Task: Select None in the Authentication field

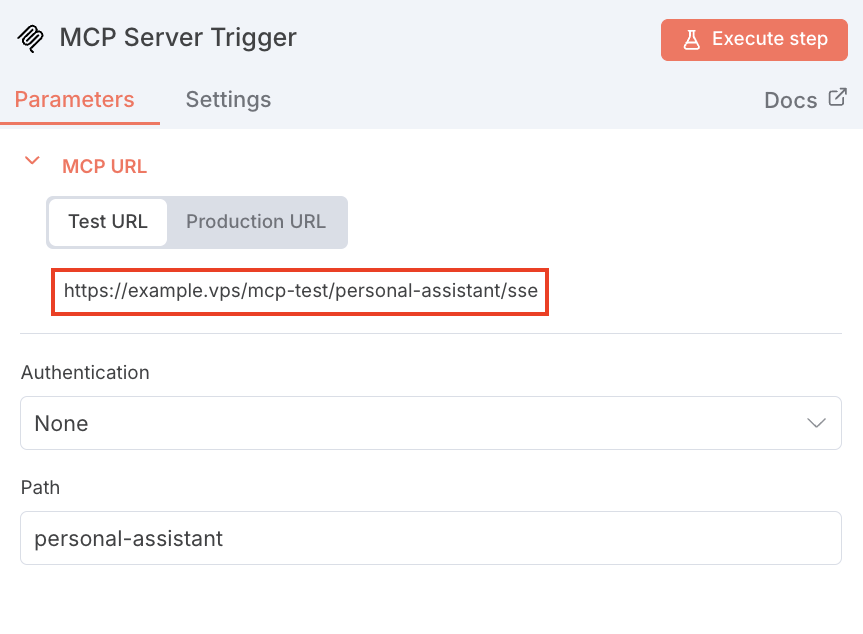Action: (60, 423)
